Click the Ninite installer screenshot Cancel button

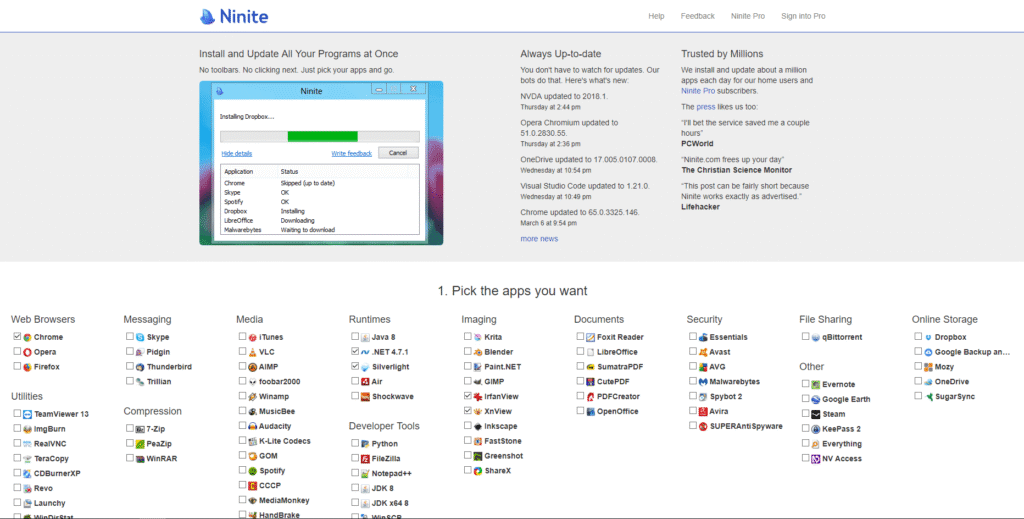click(398, 153)
